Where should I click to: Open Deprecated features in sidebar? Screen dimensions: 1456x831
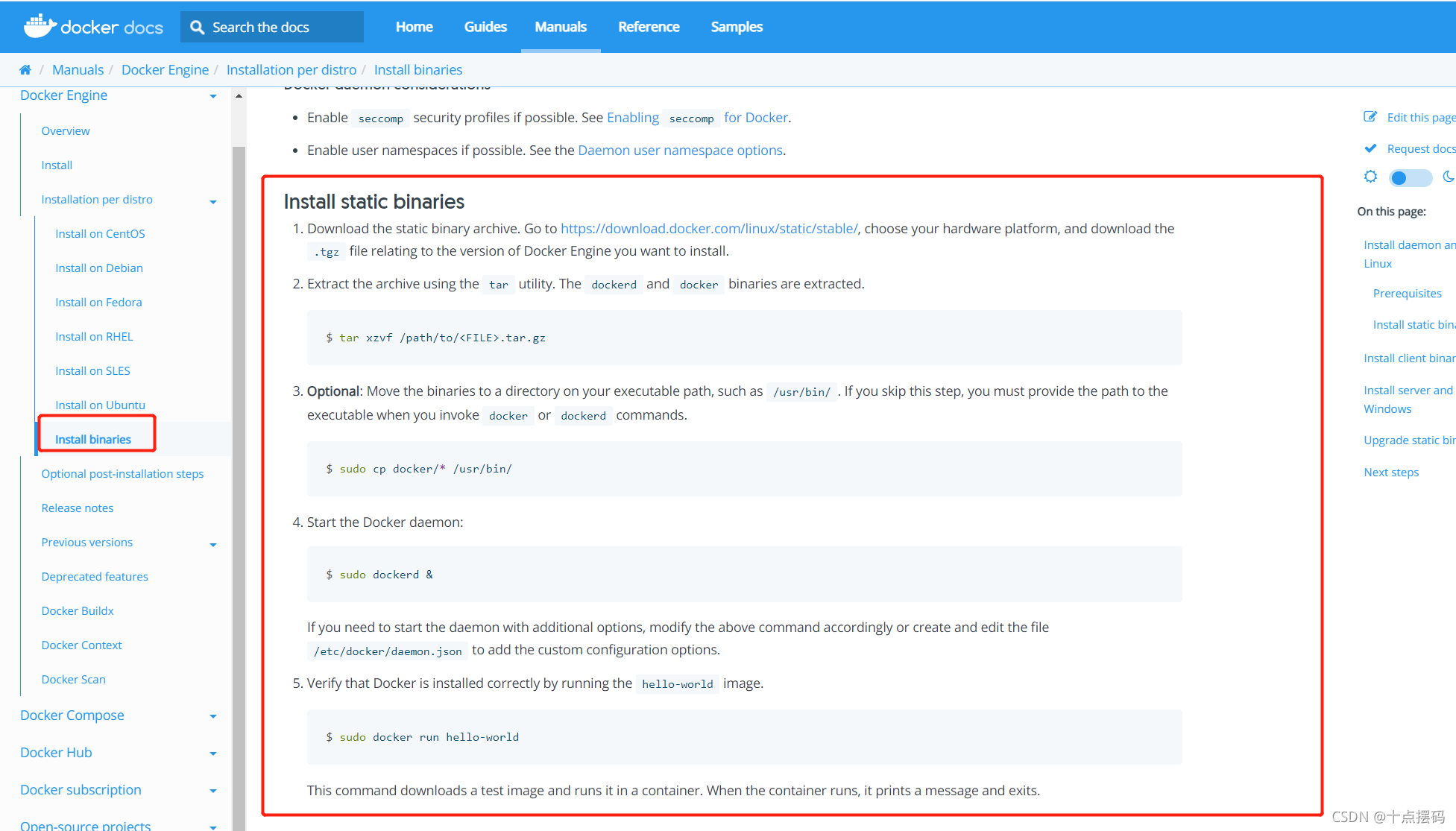[95, 576]
